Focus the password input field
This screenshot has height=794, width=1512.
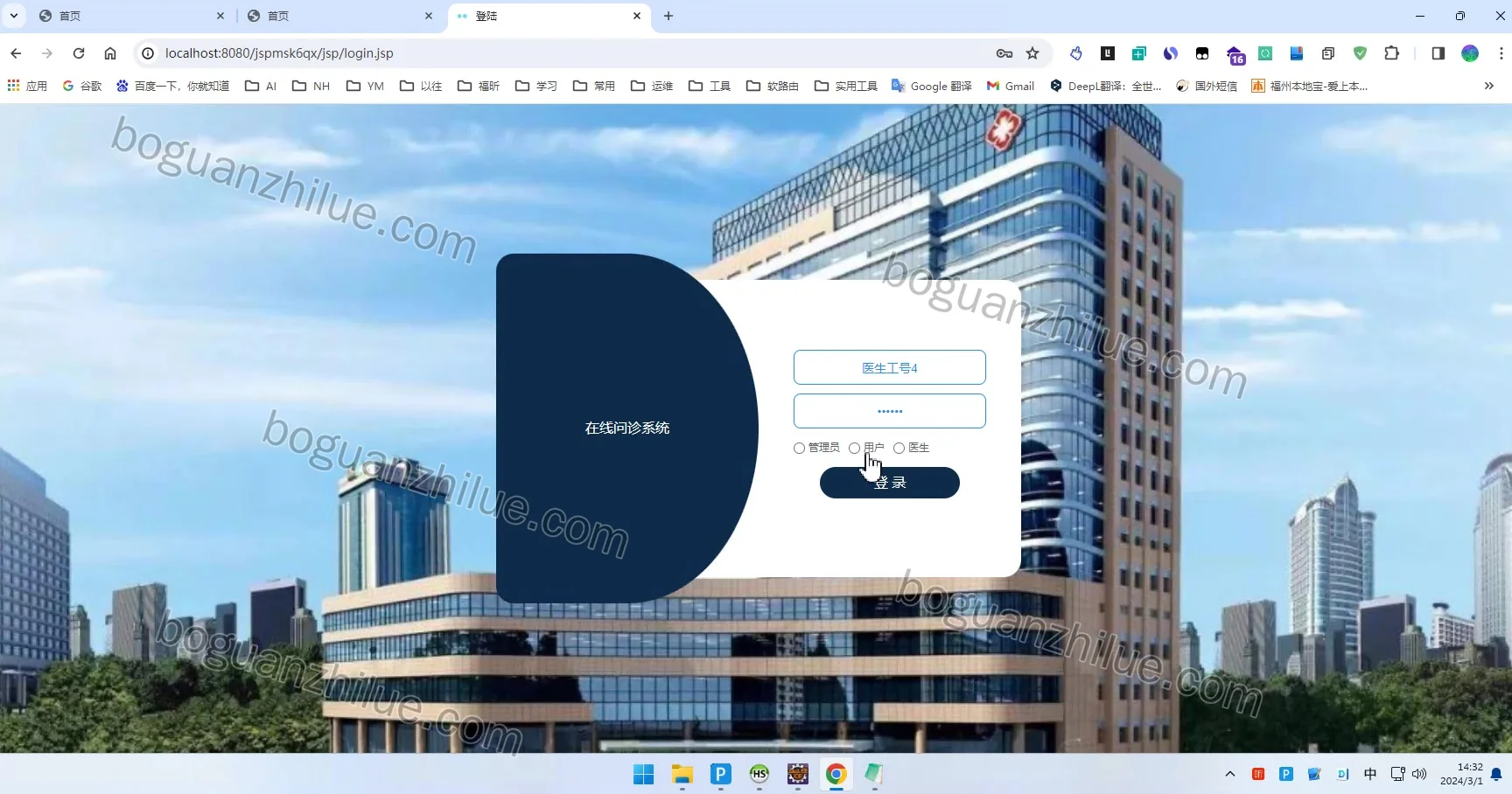tap(889, 411)
